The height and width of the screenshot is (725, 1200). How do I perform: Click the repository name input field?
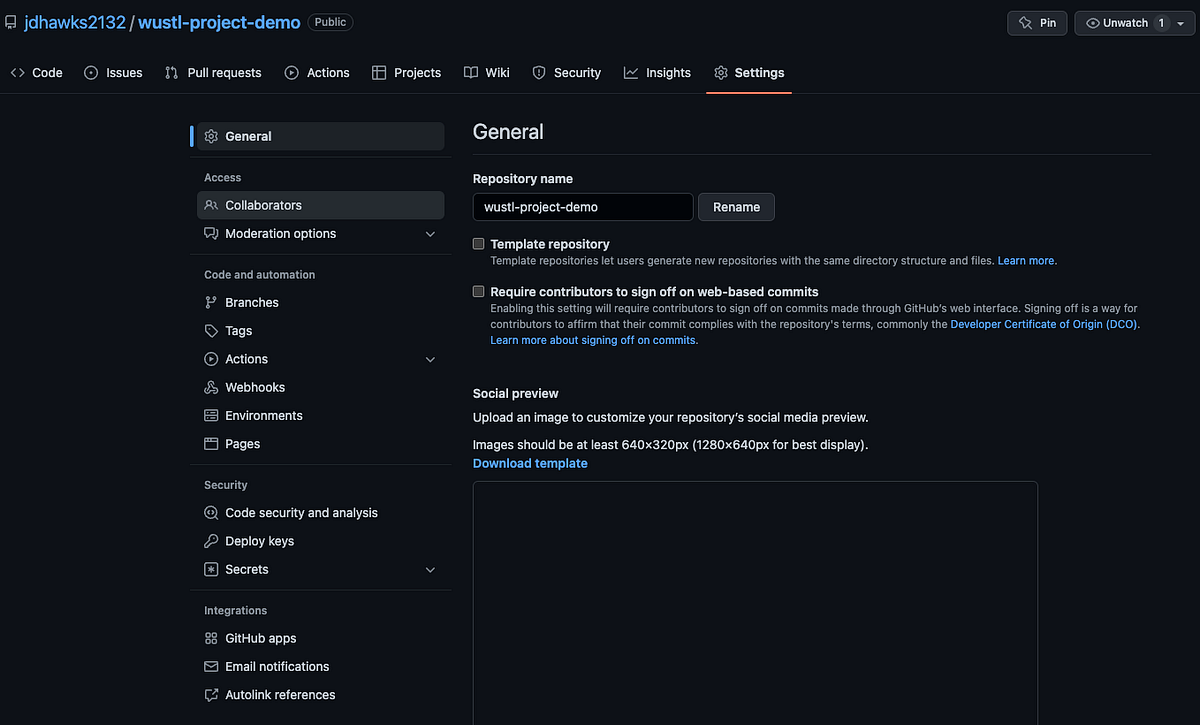(582, 207)
